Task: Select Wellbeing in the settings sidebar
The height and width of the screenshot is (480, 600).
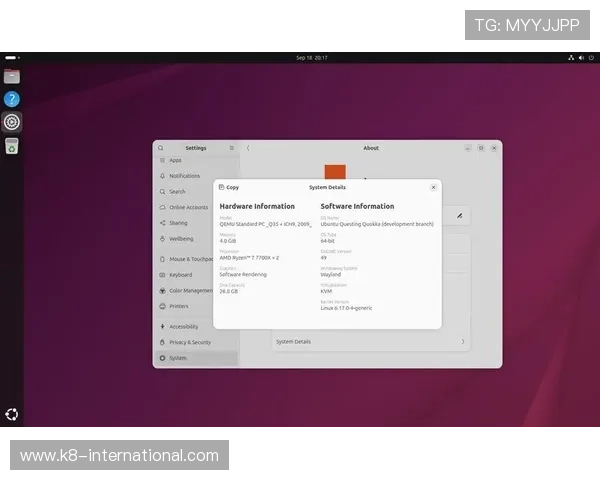Action: click(x=181, y=239)
